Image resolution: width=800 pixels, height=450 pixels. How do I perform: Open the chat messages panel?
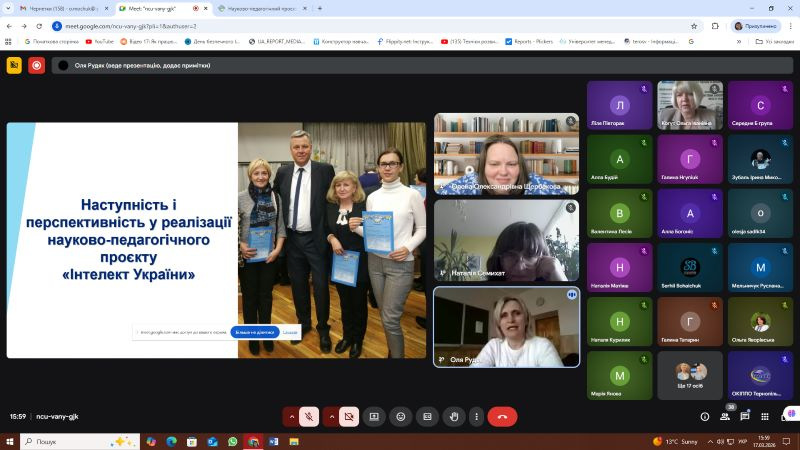coord(746,416)
